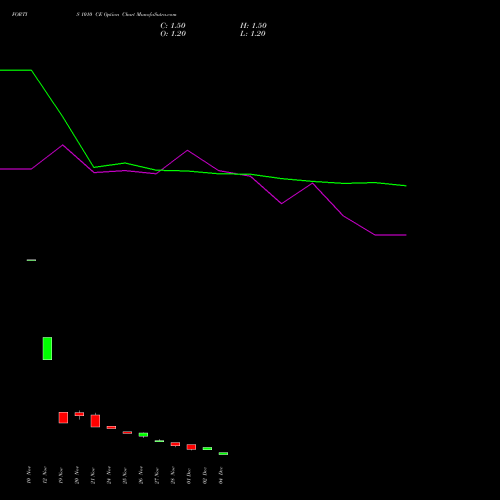This screenshot has width=500, height=500.
Task: Select the green candlestick for 26 Nov
Action: pos(143,435)
